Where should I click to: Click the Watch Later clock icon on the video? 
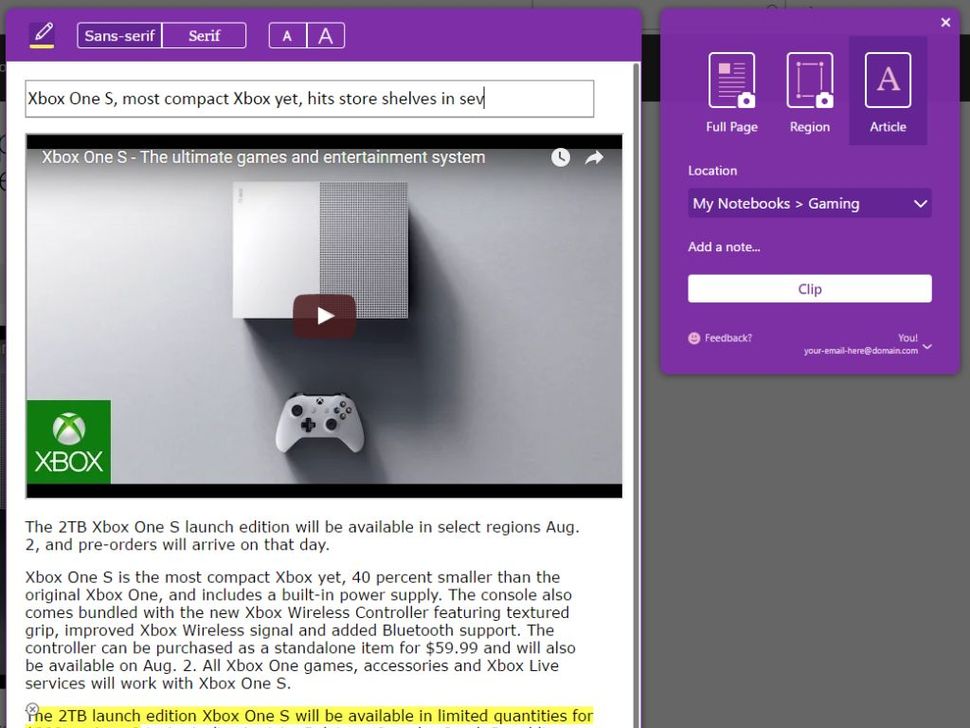[560, 157]
